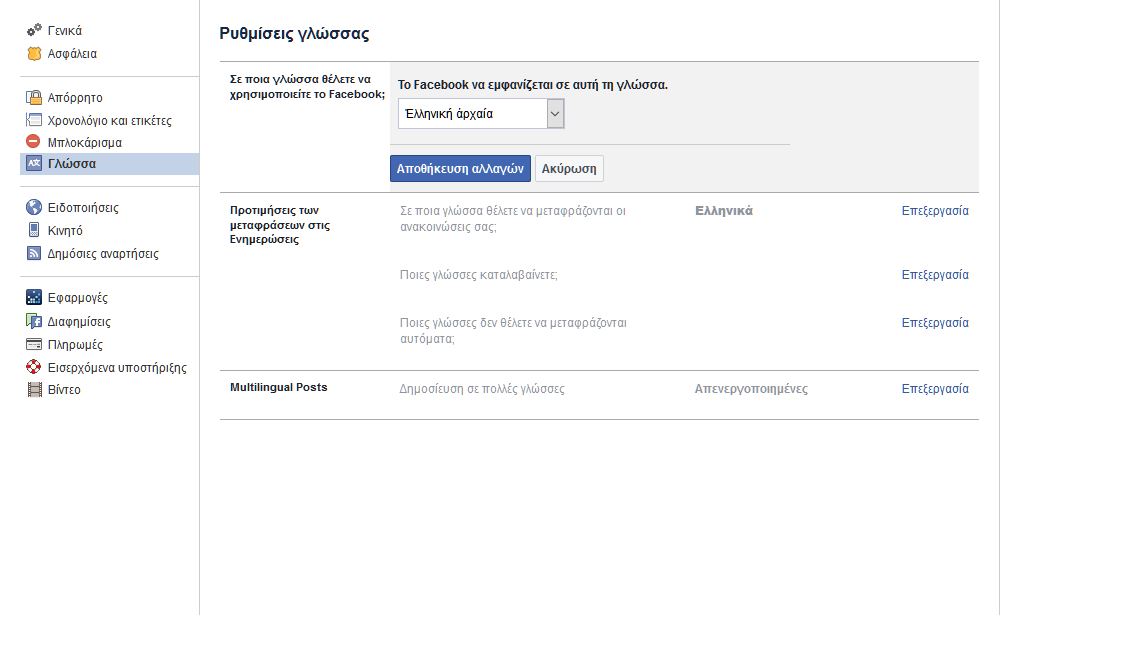Click the Κινητό mobile phone icon
1130x668 pixels.
pos(34,231)
